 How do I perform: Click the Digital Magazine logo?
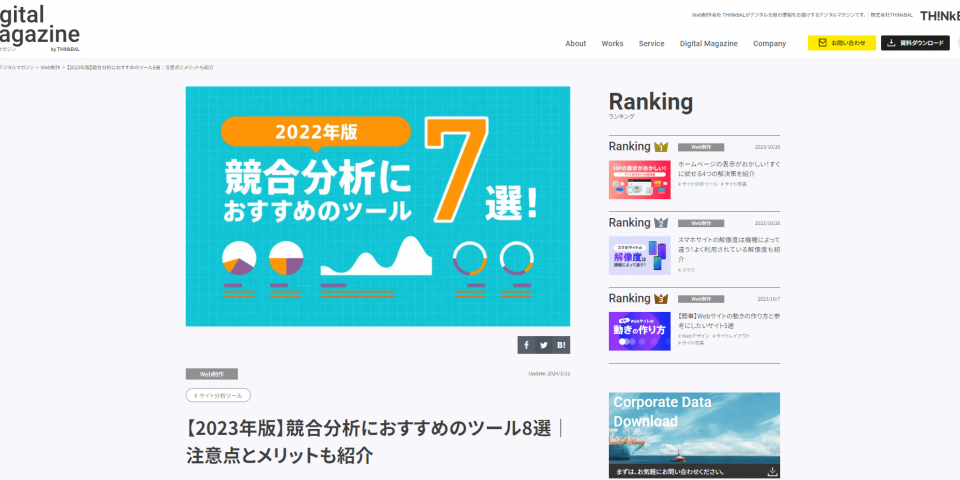pyautogui.click(x=40, y=28)
